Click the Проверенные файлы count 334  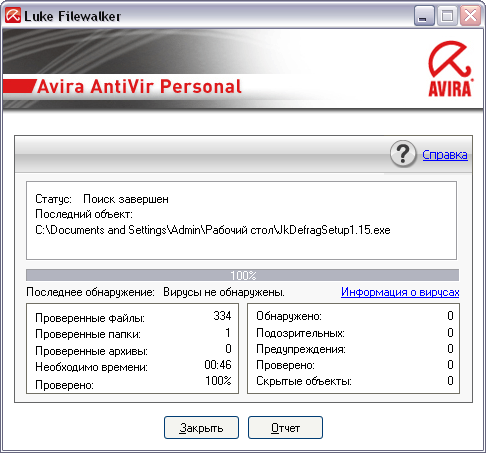pos(222,316)
